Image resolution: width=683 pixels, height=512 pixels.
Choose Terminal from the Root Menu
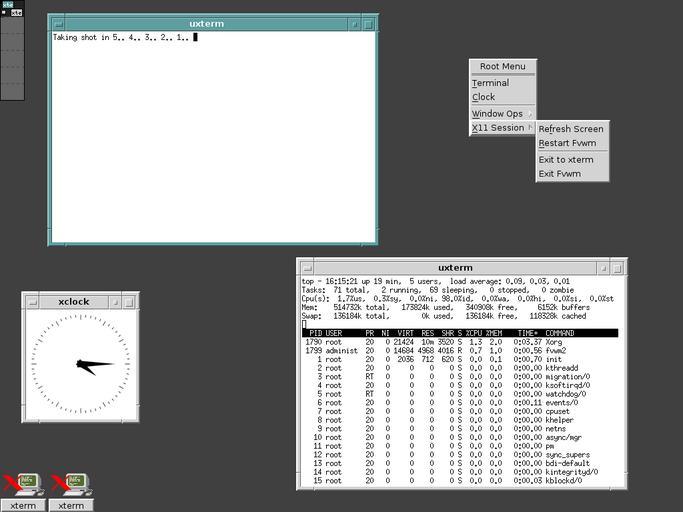pyautogui.click(x=490, y=83)
